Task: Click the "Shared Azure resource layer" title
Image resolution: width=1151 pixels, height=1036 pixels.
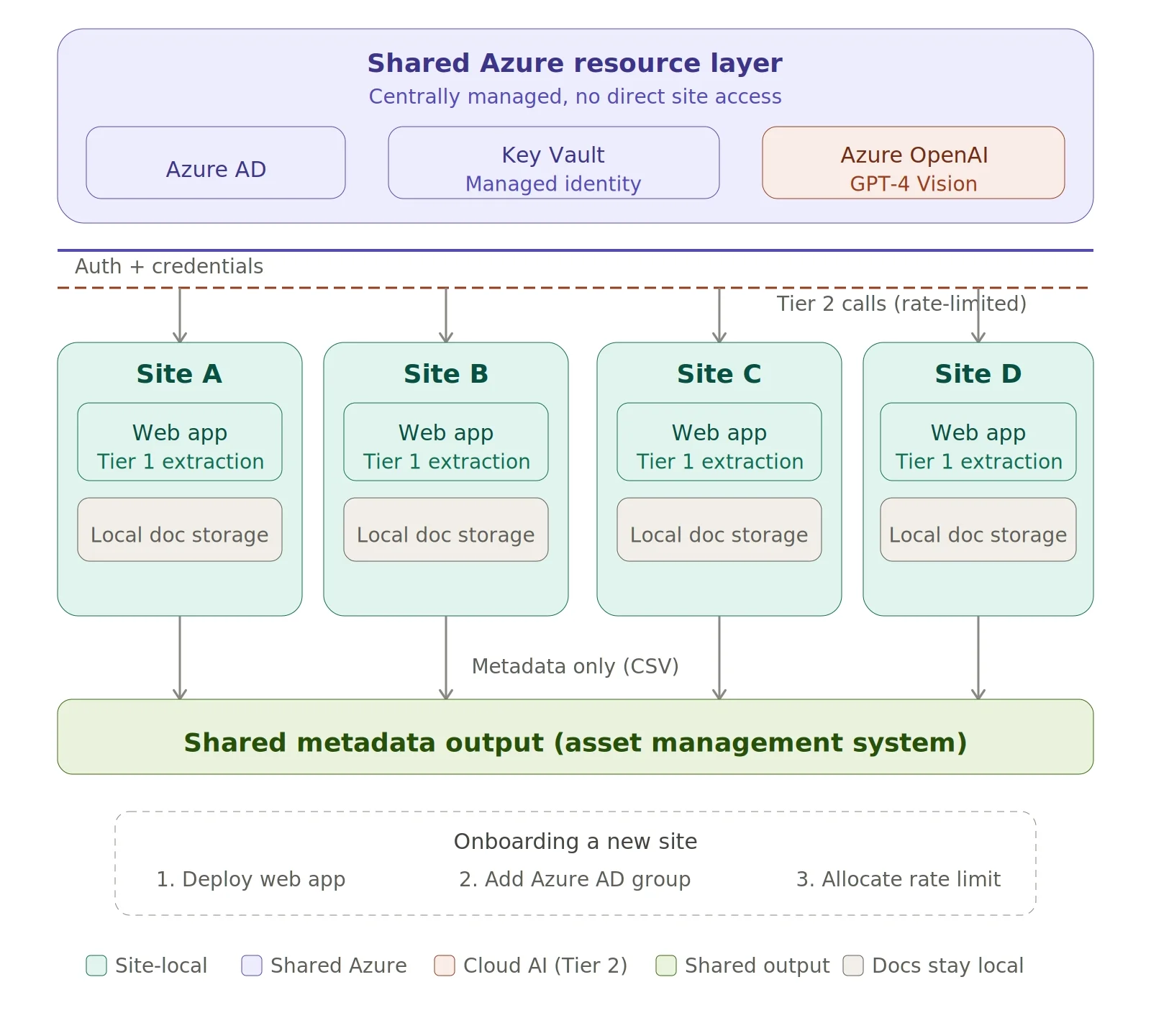Action: (575, 63)
